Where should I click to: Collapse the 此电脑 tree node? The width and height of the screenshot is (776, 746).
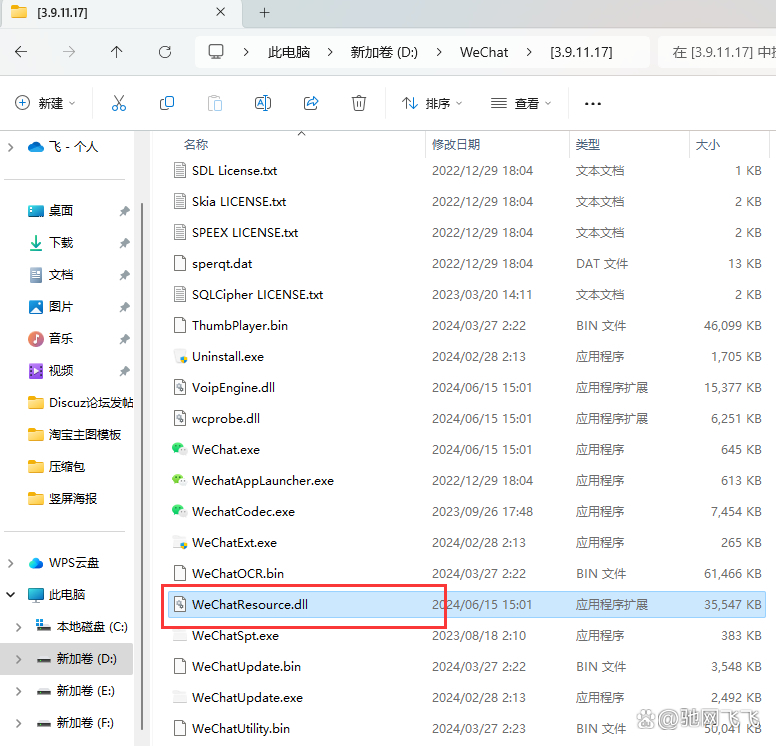click(x=10, y=595)
